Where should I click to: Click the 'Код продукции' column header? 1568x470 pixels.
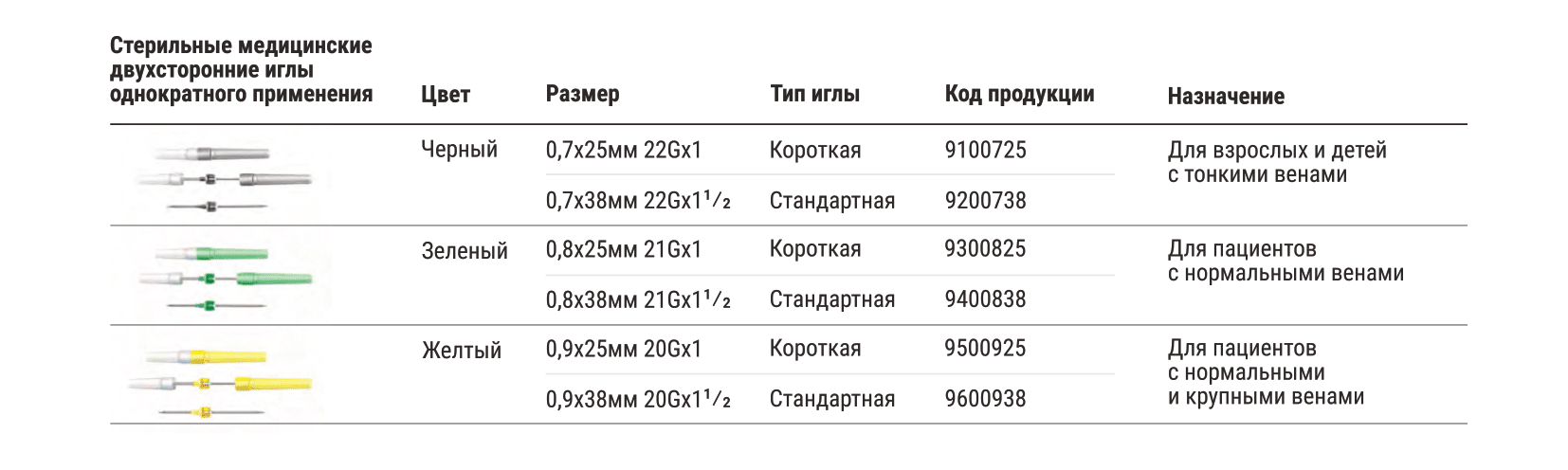[x=1020, y=95]
